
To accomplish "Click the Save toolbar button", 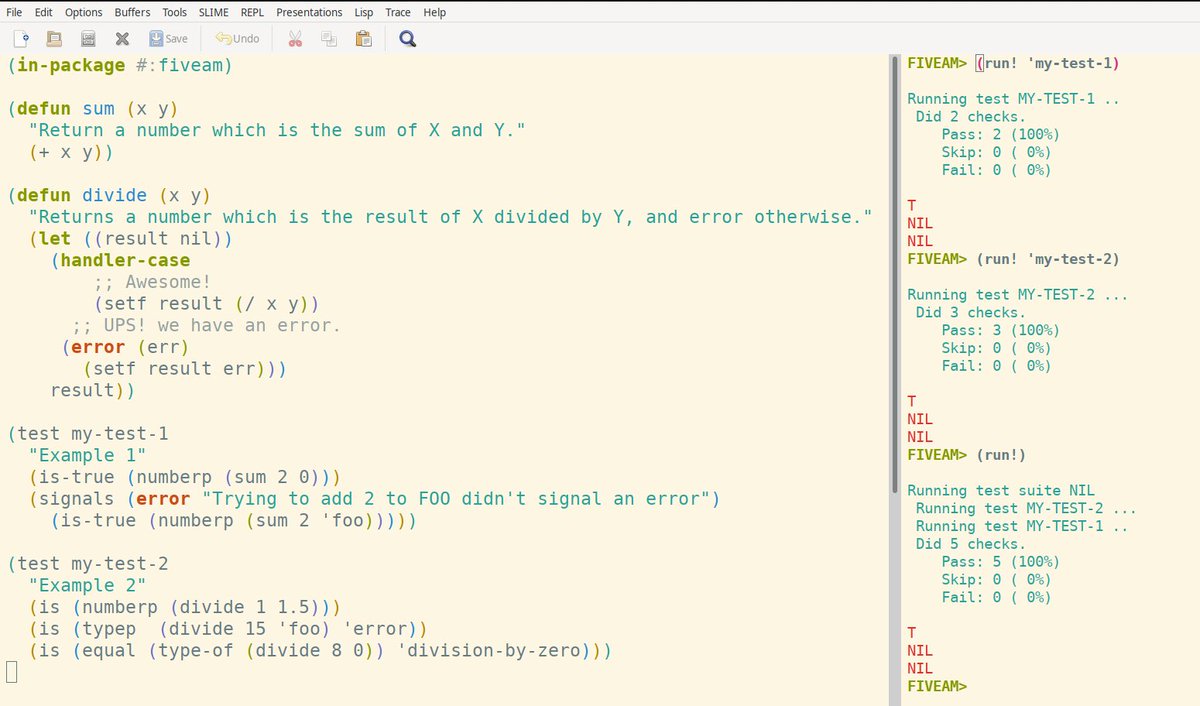I will click(168, 39).
